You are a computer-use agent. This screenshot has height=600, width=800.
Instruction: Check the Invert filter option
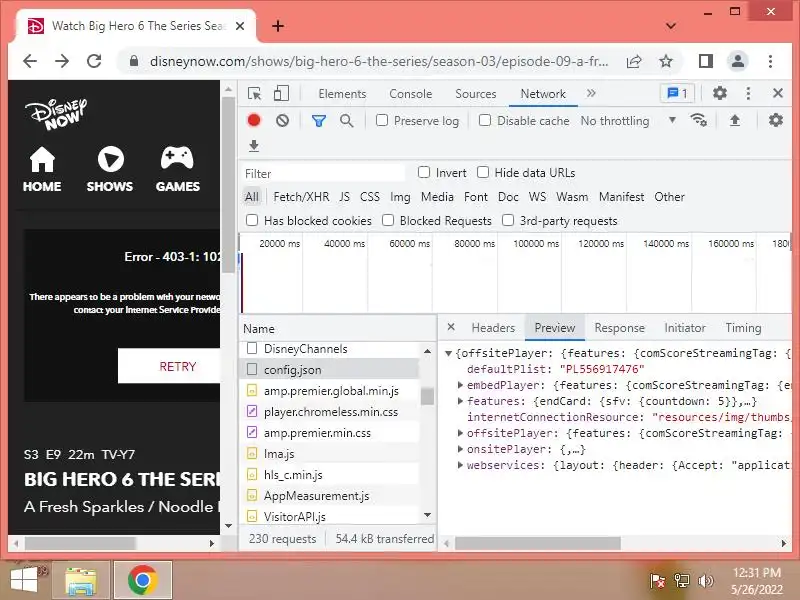pyautogui.click(x=423, y=172)
